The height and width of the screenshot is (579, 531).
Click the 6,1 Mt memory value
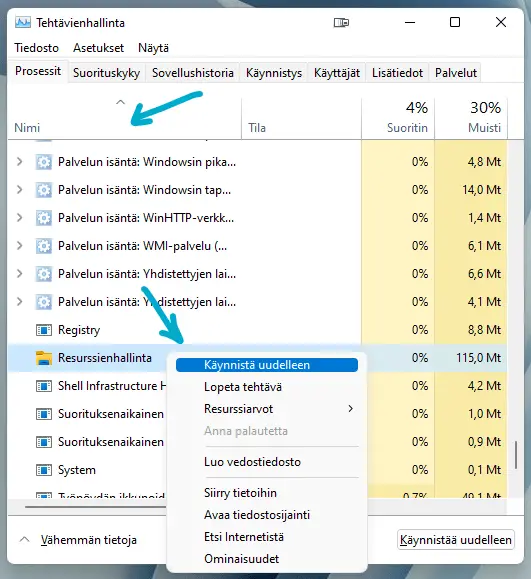(x=484, y=246)
